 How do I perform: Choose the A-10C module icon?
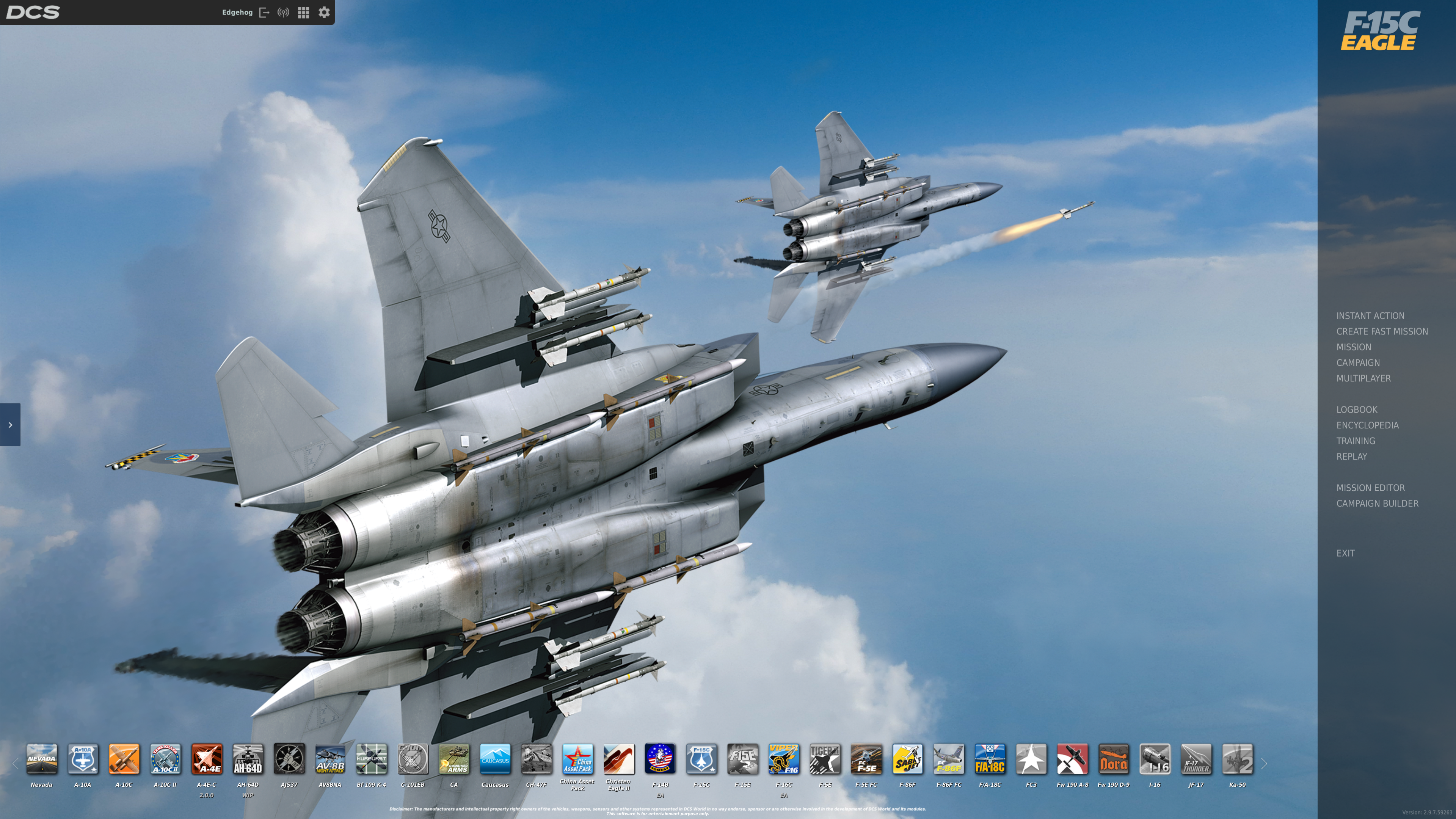(124, 758)
